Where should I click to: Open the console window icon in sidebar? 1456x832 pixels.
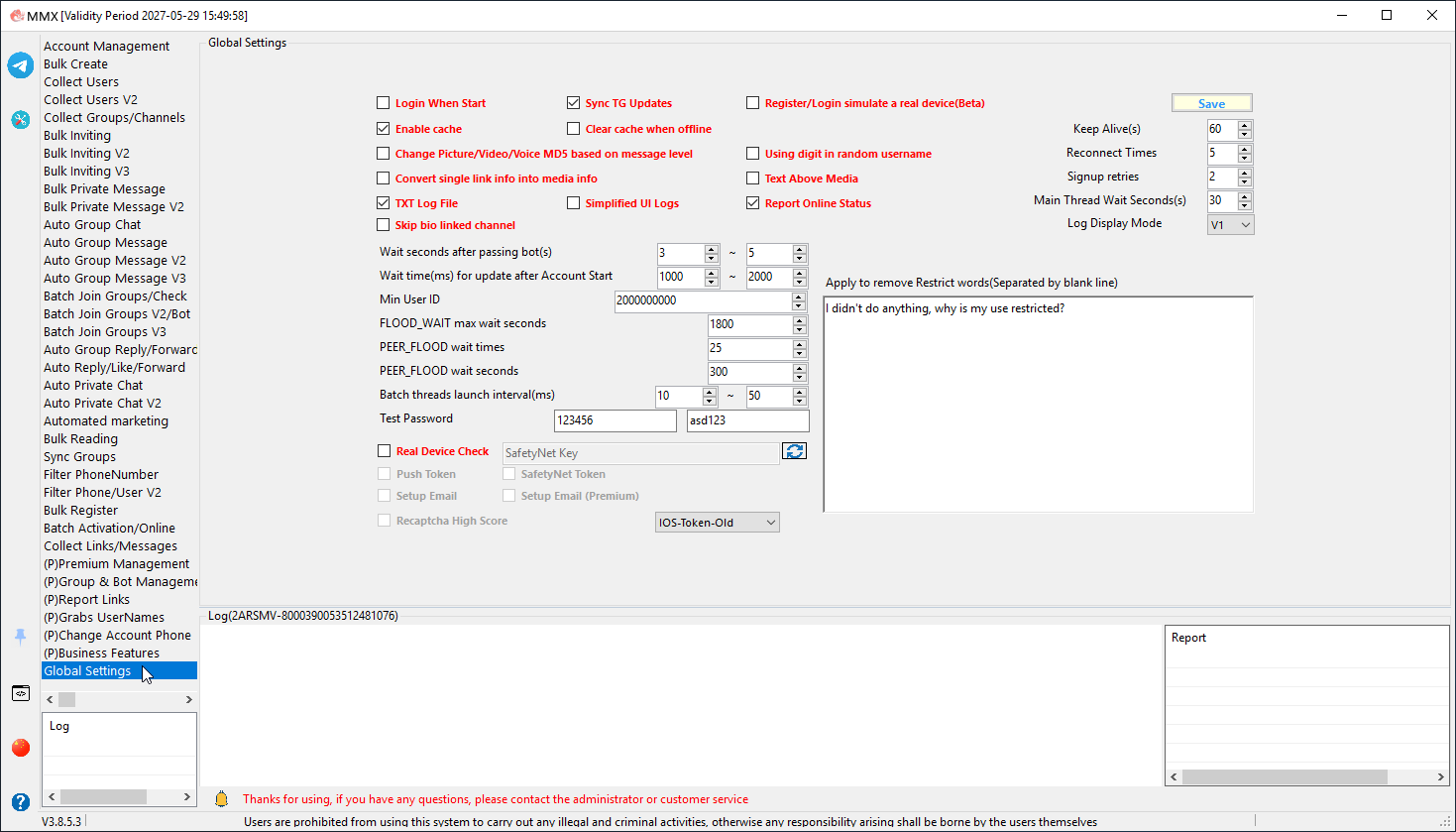21,693
